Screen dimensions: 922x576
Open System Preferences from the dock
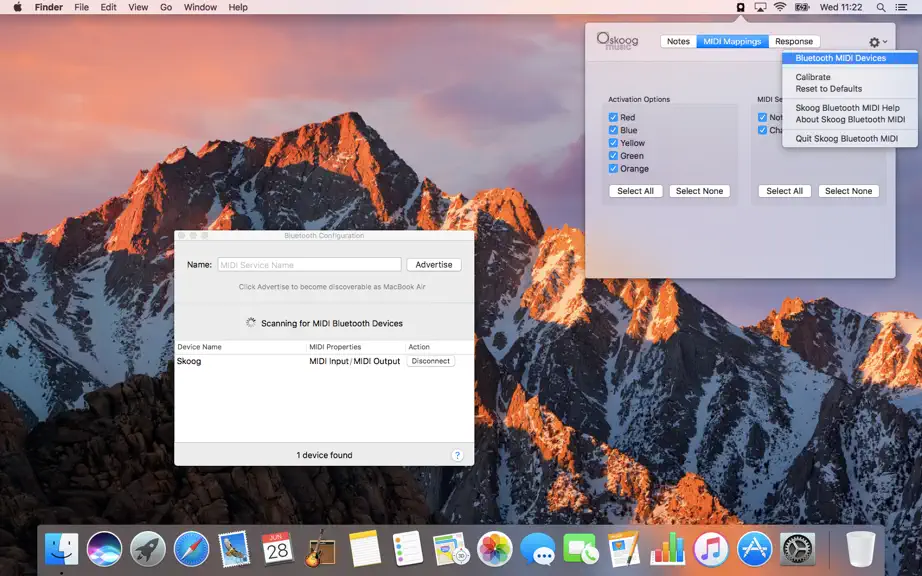[x=797, y=548]
